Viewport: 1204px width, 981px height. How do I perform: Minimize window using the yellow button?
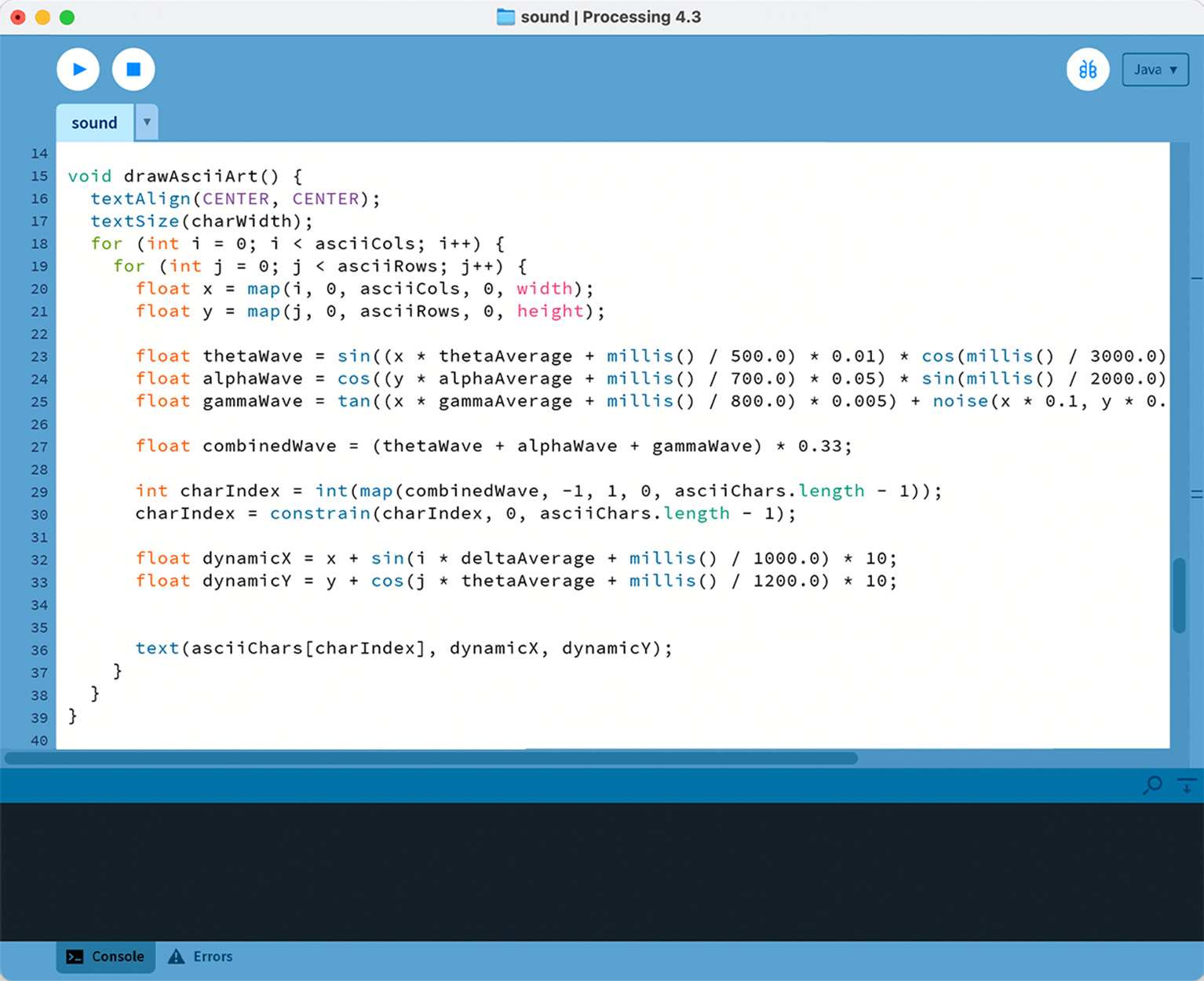coord(42,16)
